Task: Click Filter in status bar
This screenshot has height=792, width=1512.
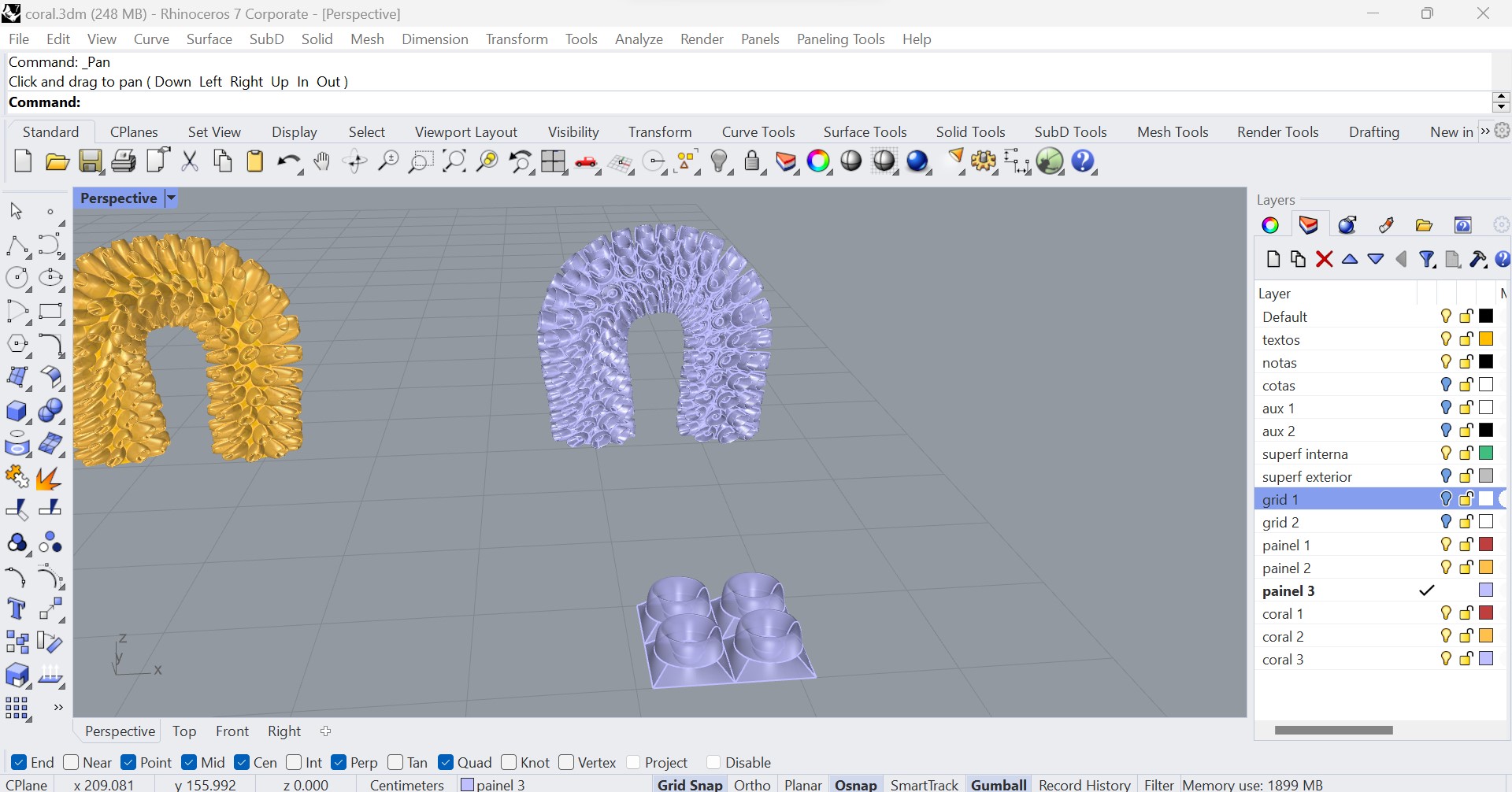Action: pyautogui.click(x=1158, y=784)
